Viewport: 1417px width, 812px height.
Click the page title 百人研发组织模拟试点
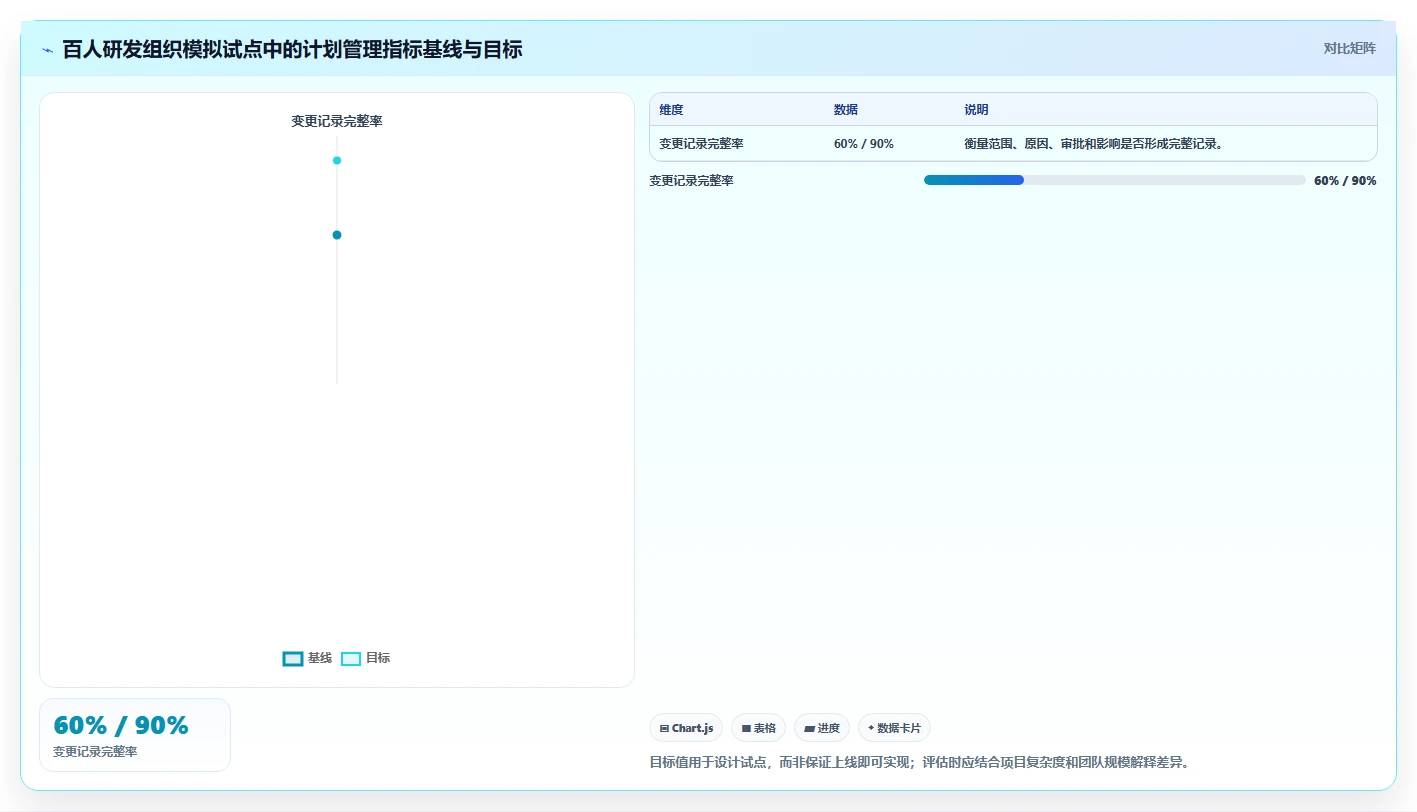292,49
